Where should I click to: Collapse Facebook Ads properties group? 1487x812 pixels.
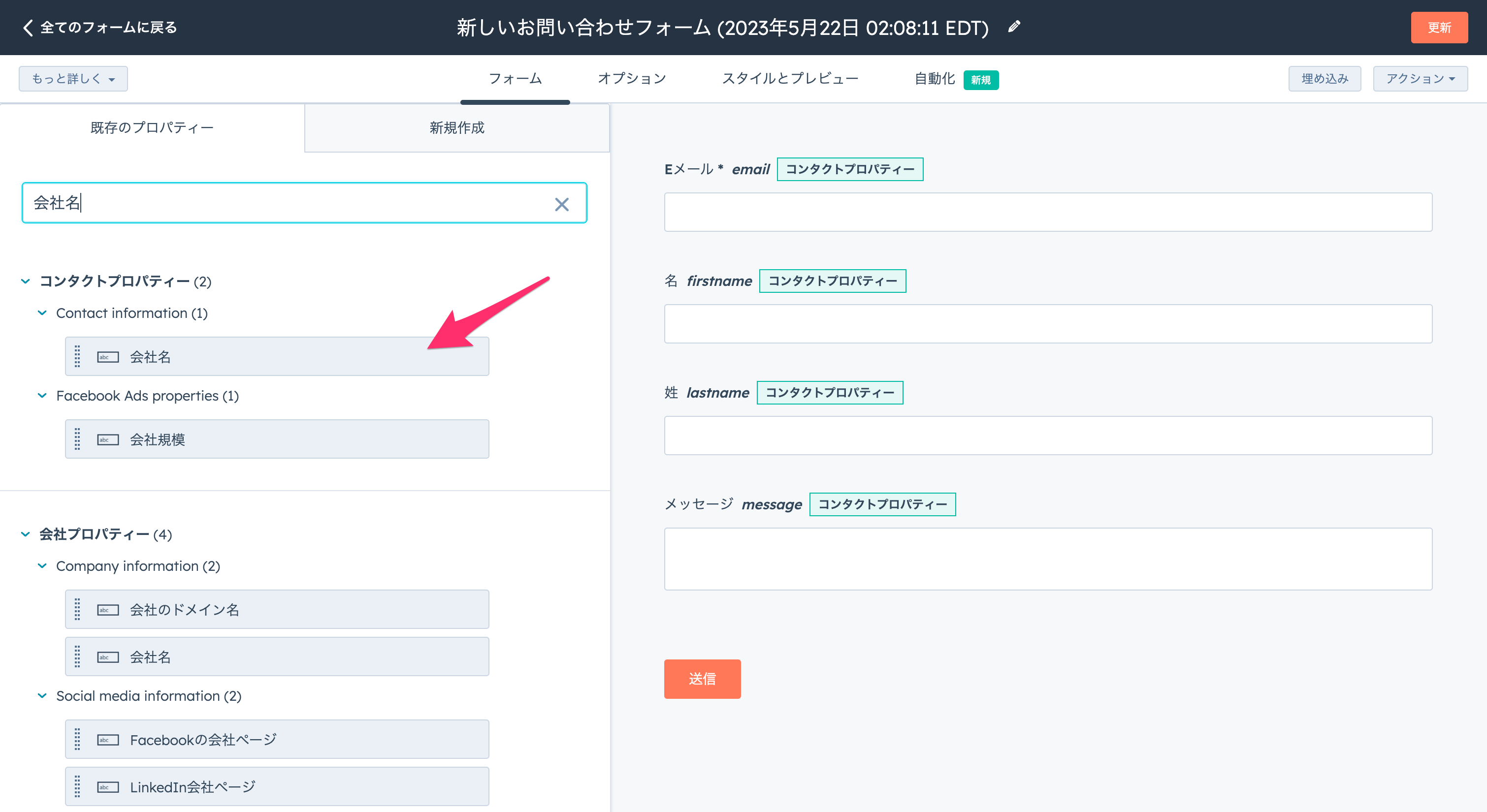[42, 395]
